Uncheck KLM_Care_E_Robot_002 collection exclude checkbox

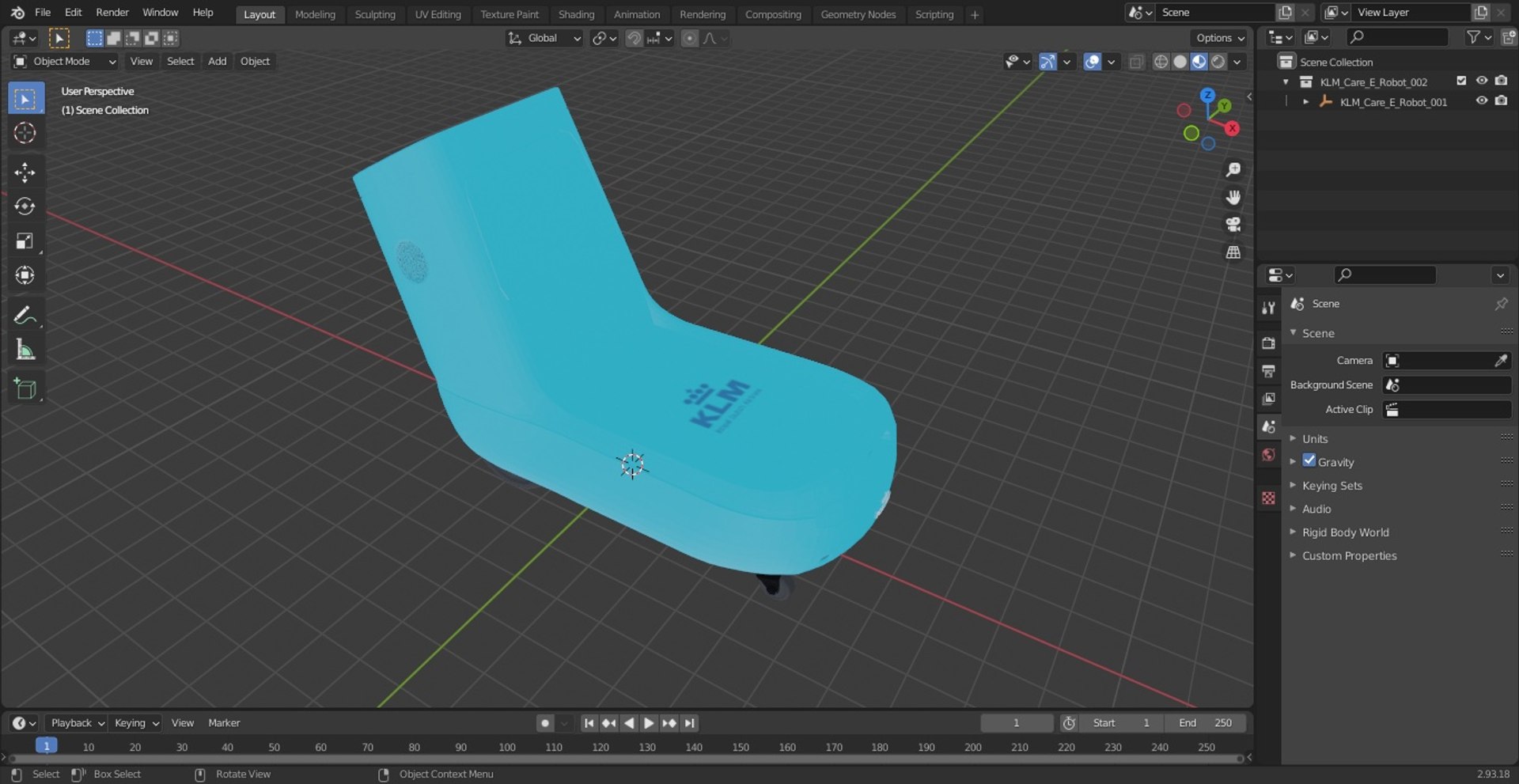tap(1461, 81)
